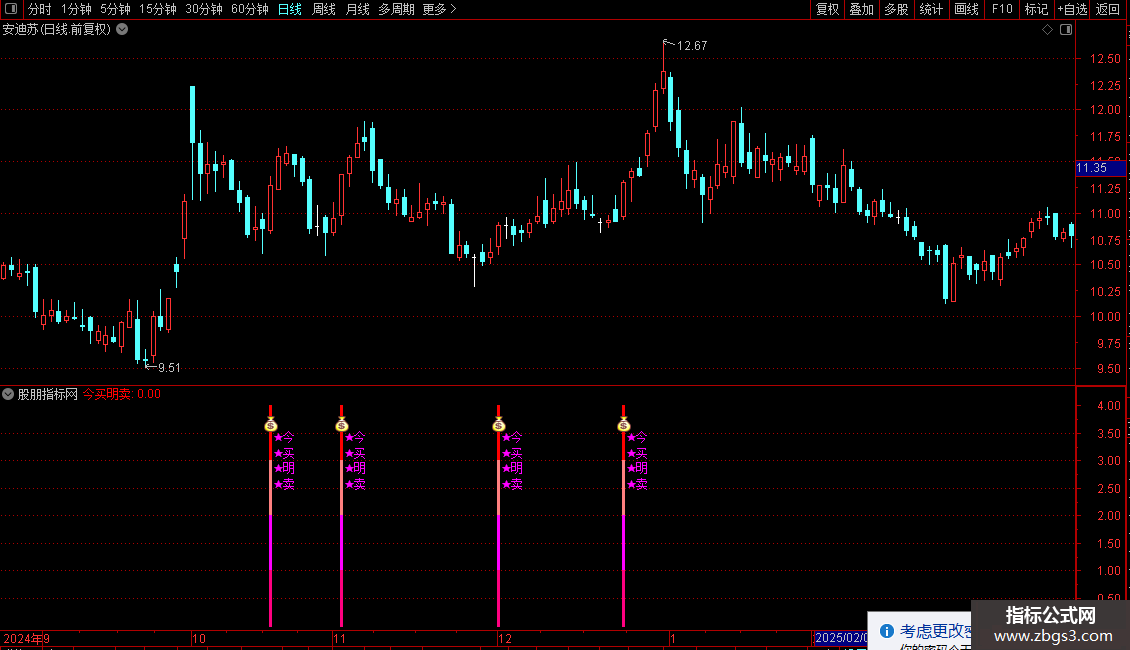Open the 多股 multi-stock view
This screenshot has height=650, width=1130.
(896, 9)
